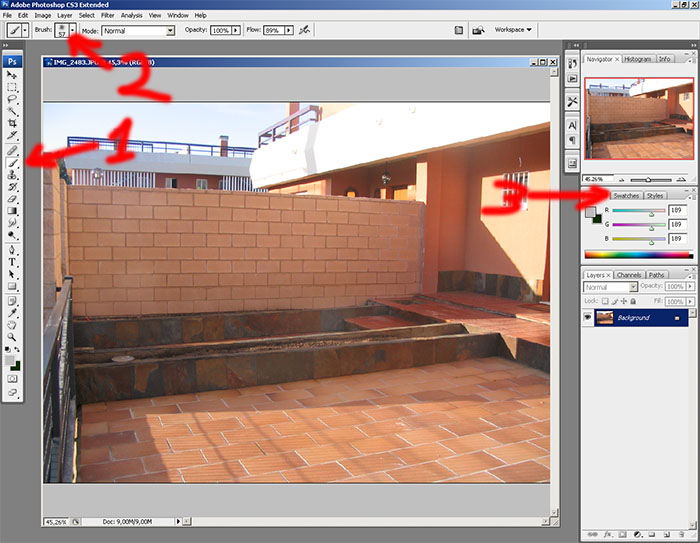Open the Brush preset picker dropdown
The width and height of the screenshot is (700, 543).
[x=72, y=30]
